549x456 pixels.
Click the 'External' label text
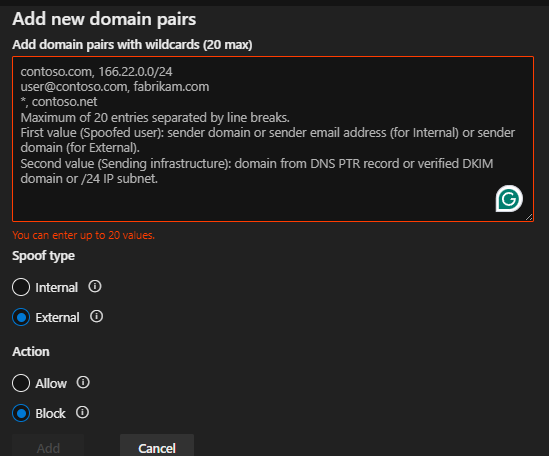coord(57,318)
